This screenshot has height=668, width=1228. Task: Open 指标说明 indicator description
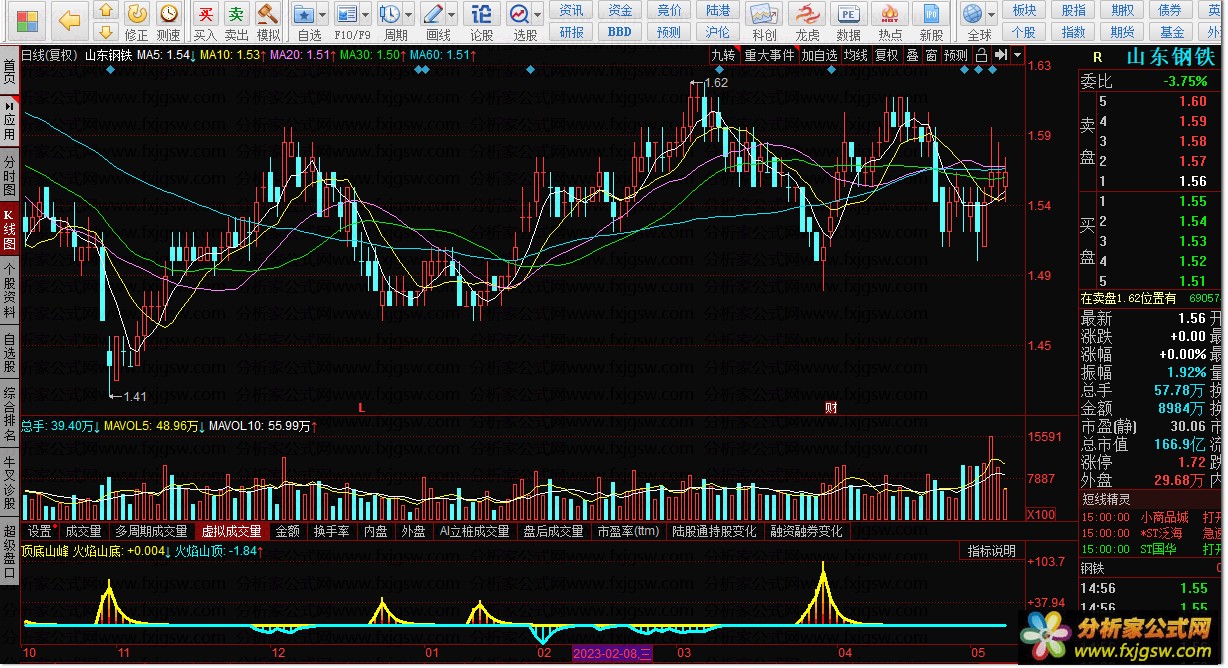[x=991, y=551]
